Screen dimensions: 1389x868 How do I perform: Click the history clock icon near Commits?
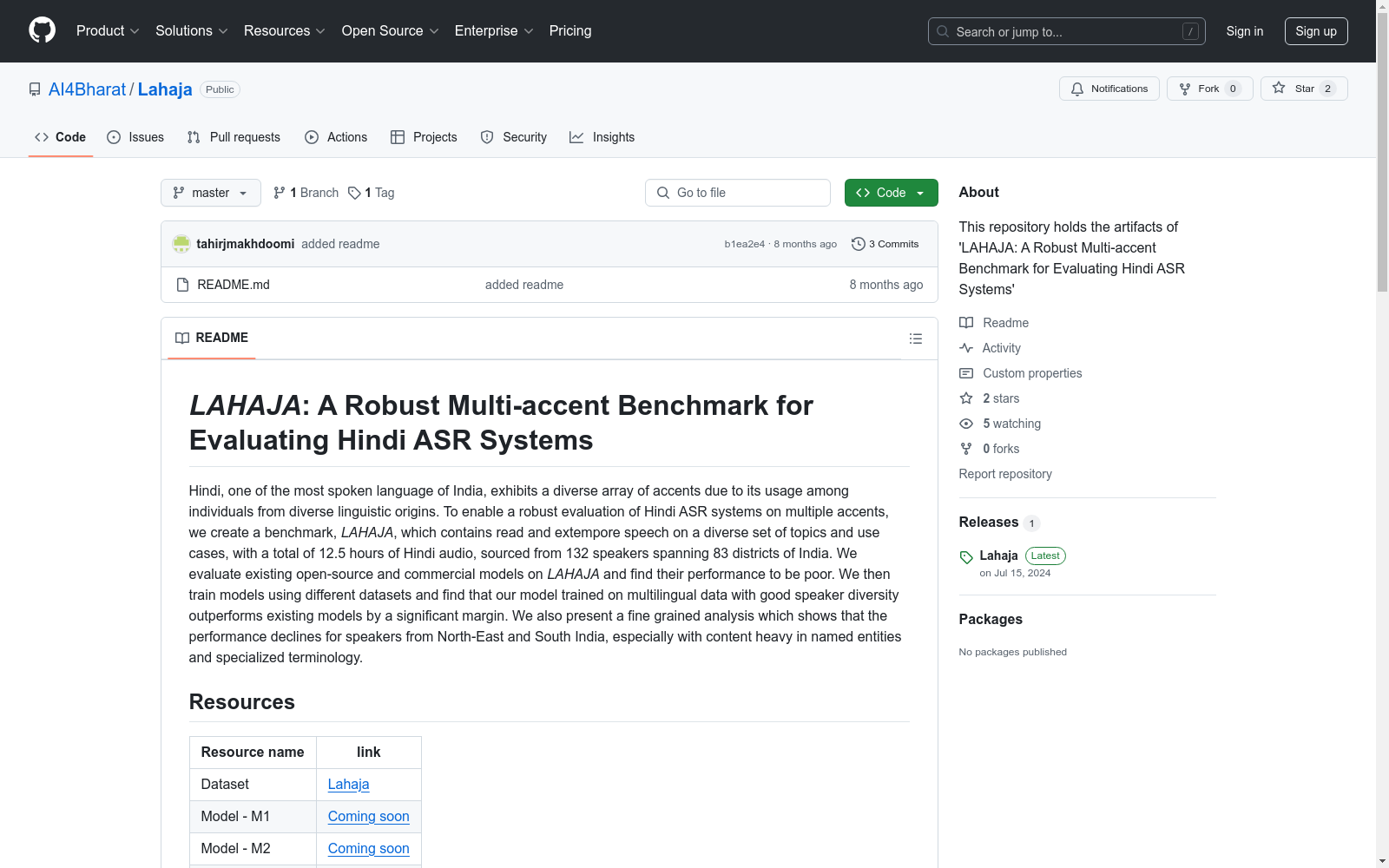859,244
